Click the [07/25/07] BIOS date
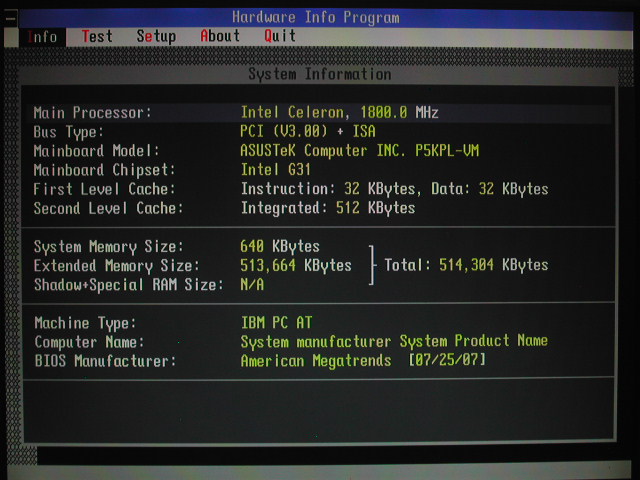 click(448, 360)
